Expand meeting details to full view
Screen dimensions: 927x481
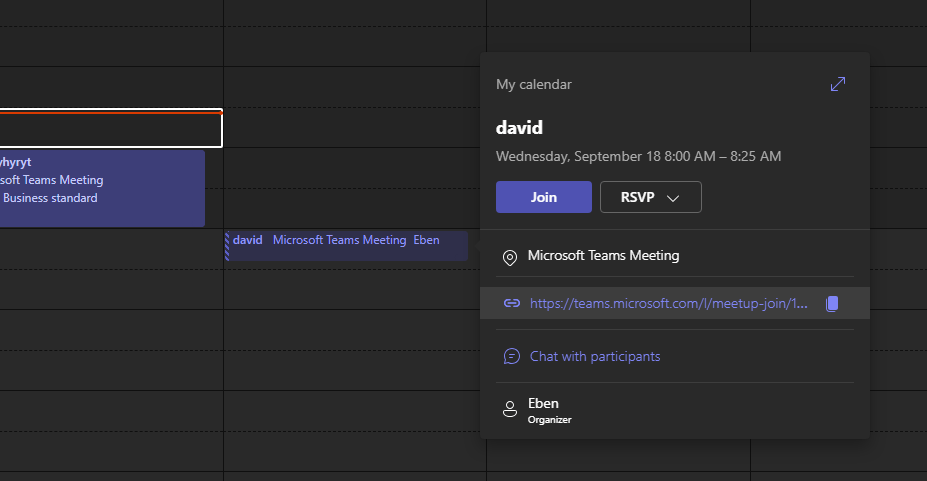point(838,85)
